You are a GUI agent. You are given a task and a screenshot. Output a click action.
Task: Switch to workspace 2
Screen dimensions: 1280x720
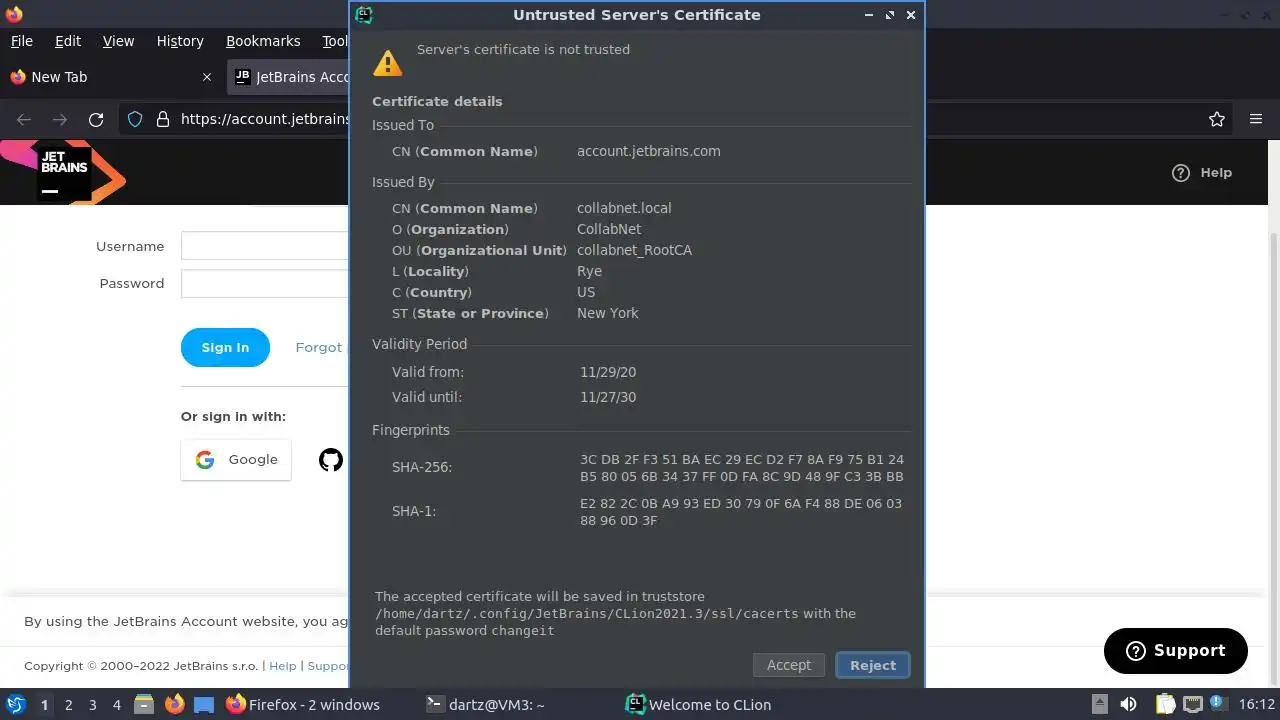click(x=68, y=704)
